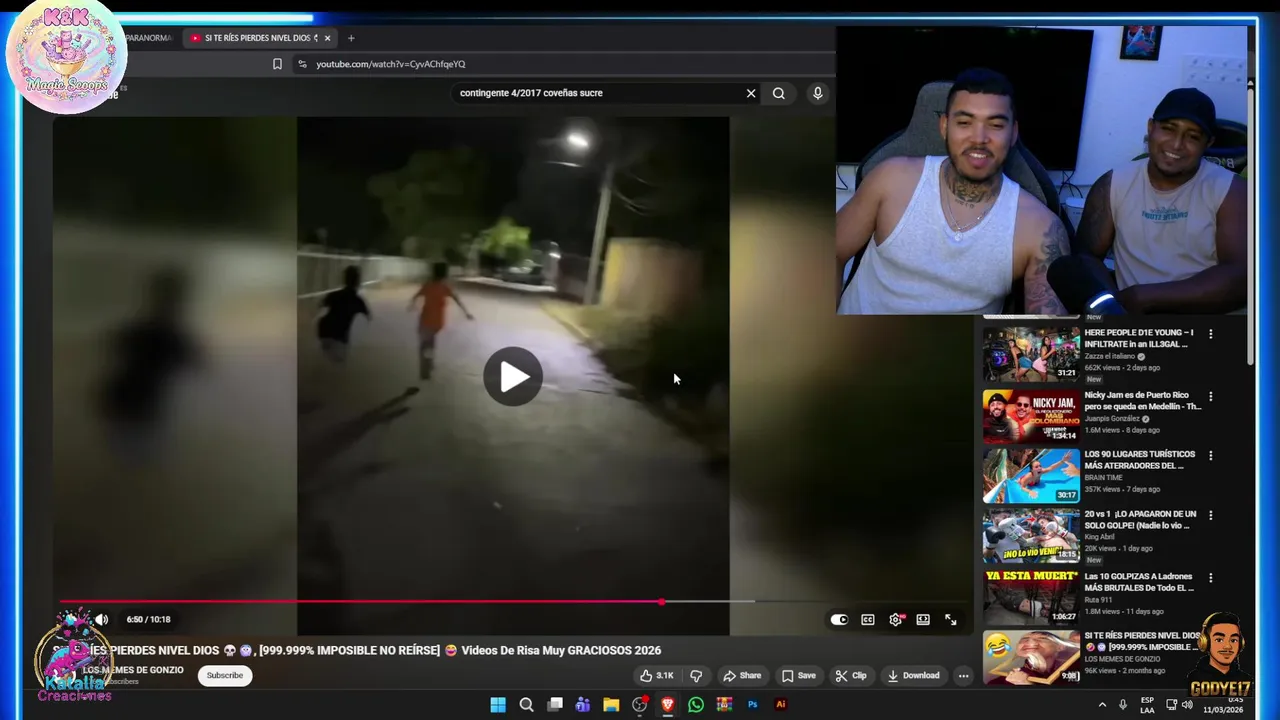Switch to the PARANORMAL browser tab
This screenshot has height=720, width=1280.
tap(148, 38)
